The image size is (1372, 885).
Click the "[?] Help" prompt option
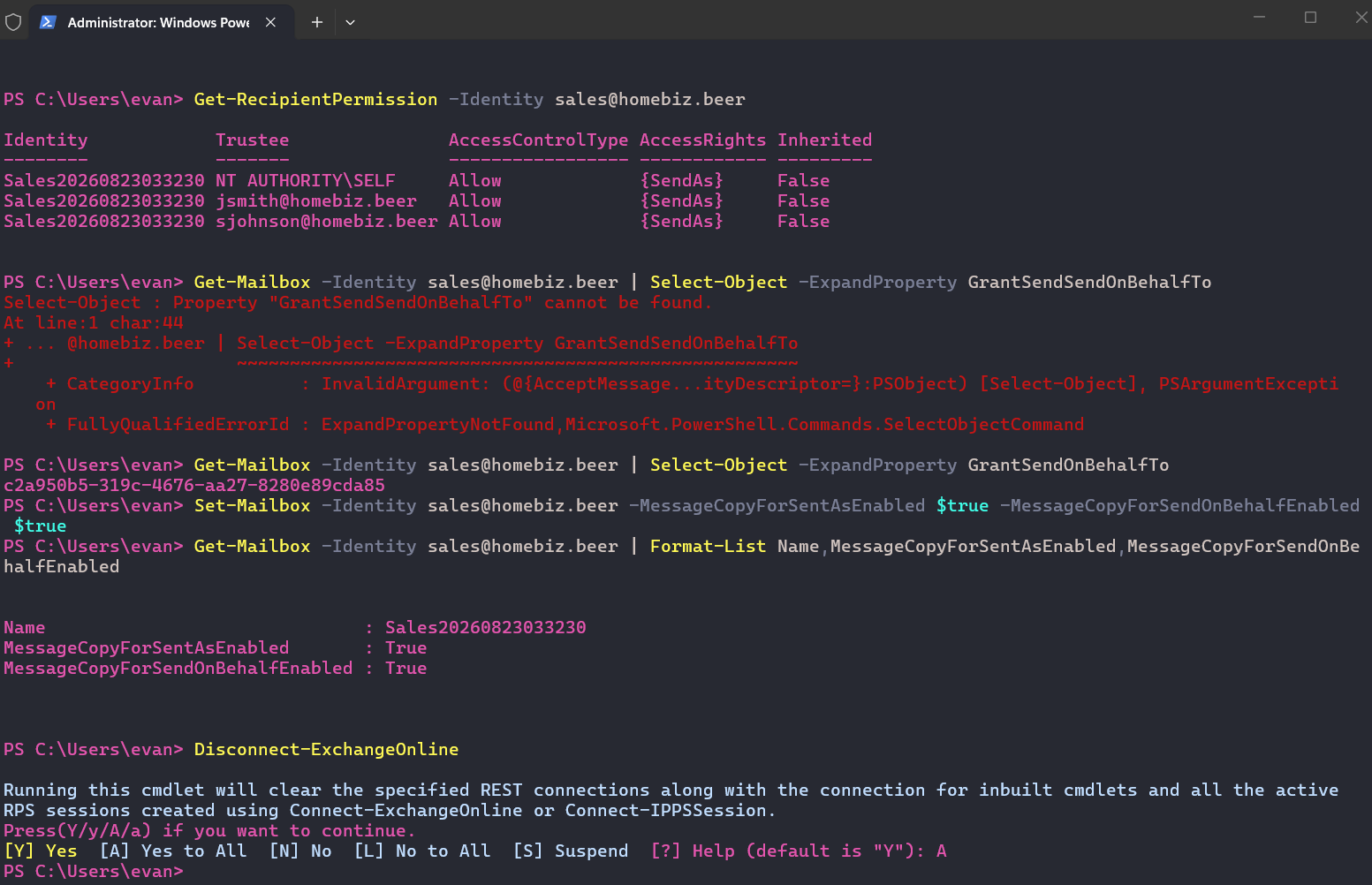point(693,851)
